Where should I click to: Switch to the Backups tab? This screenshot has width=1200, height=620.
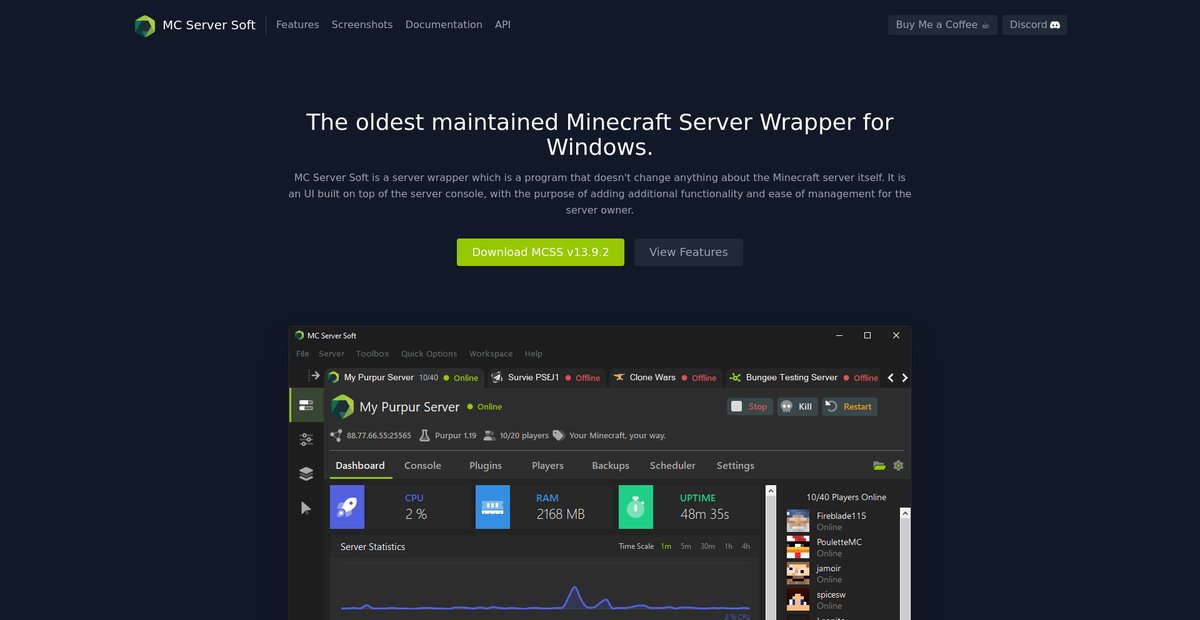tap(611, 466)
